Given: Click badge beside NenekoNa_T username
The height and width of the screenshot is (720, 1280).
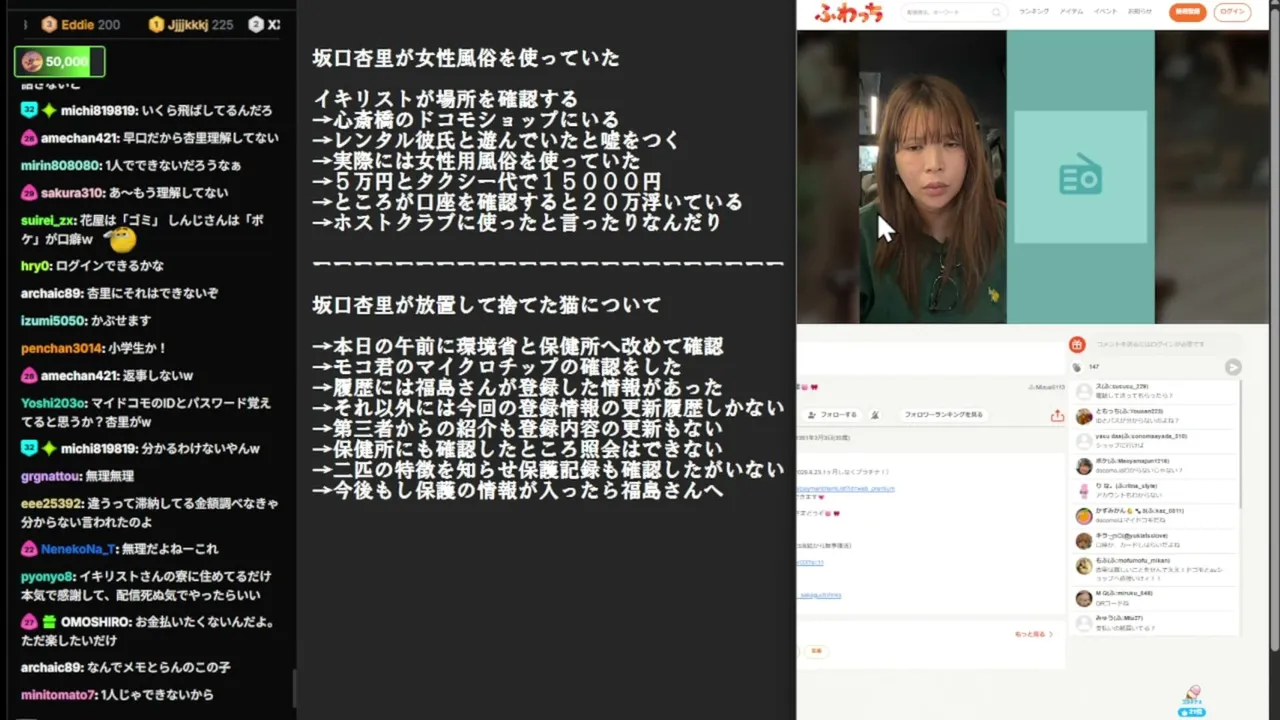Looking at the screenshot, I should click(29, 549).
